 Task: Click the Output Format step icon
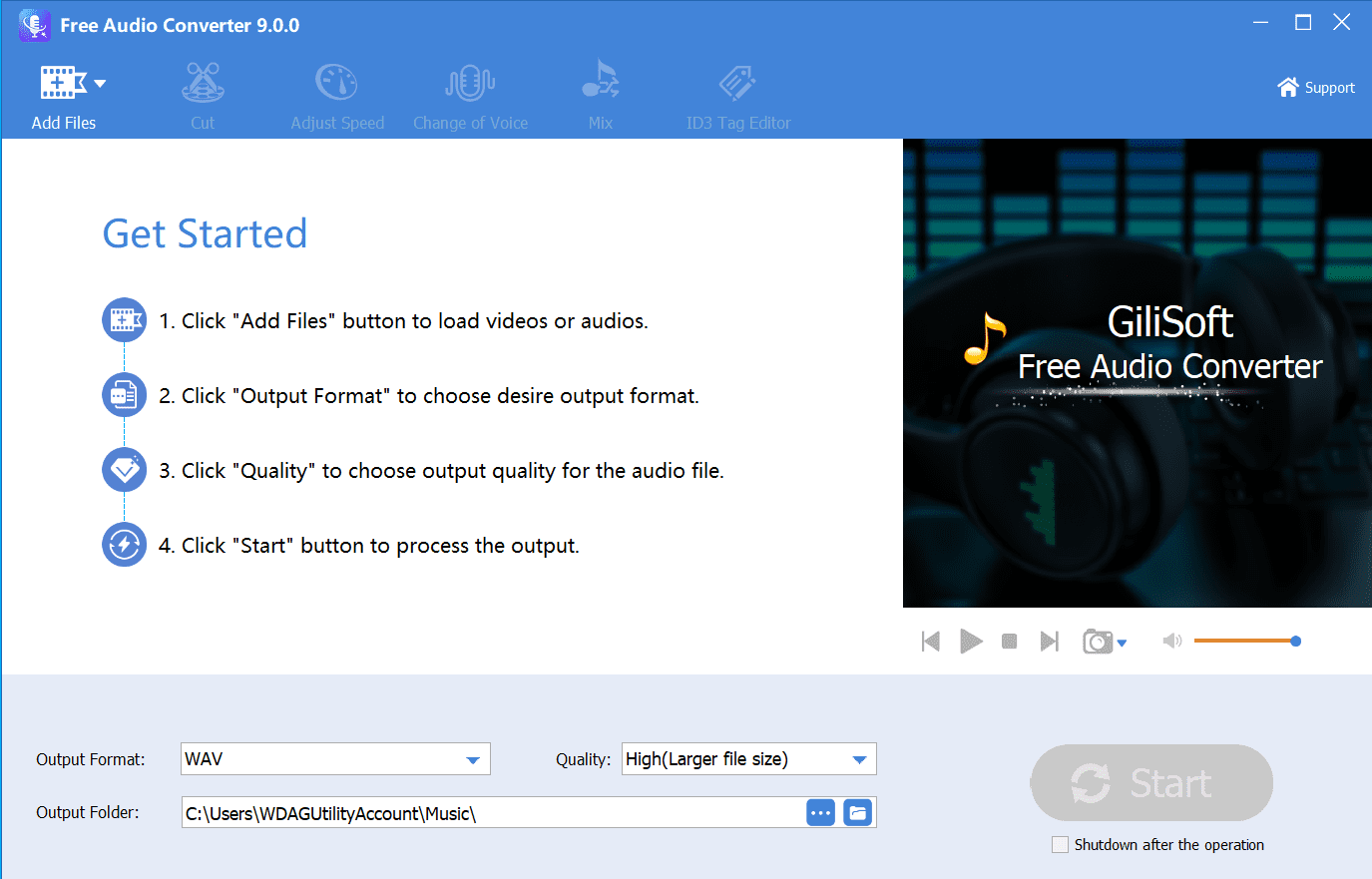[x=125, y=395]
